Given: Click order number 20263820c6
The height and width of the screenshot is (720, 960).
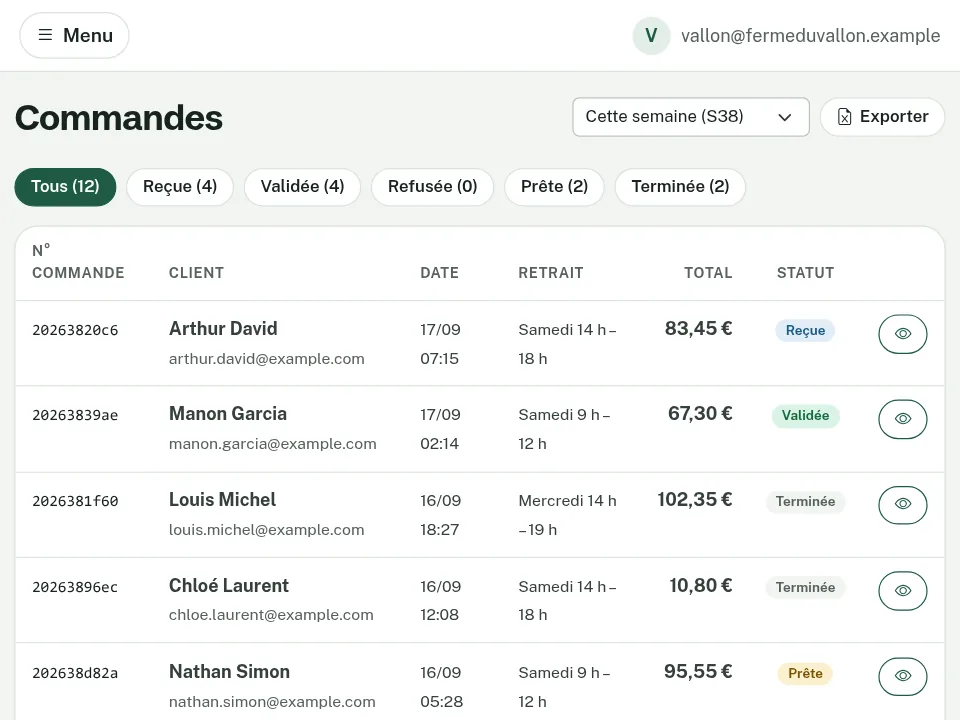Looking at the screenshot, I should 75,331.
